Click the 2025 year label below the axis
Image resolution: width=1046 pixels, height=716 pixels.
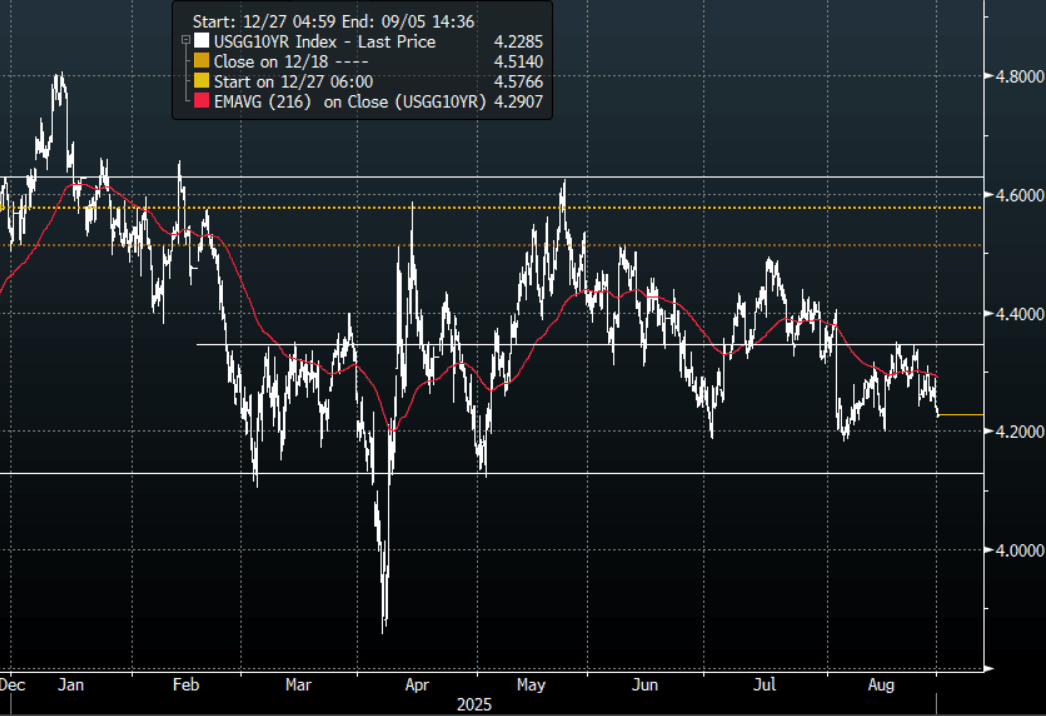pyautogui.click(x=473, y=704)
